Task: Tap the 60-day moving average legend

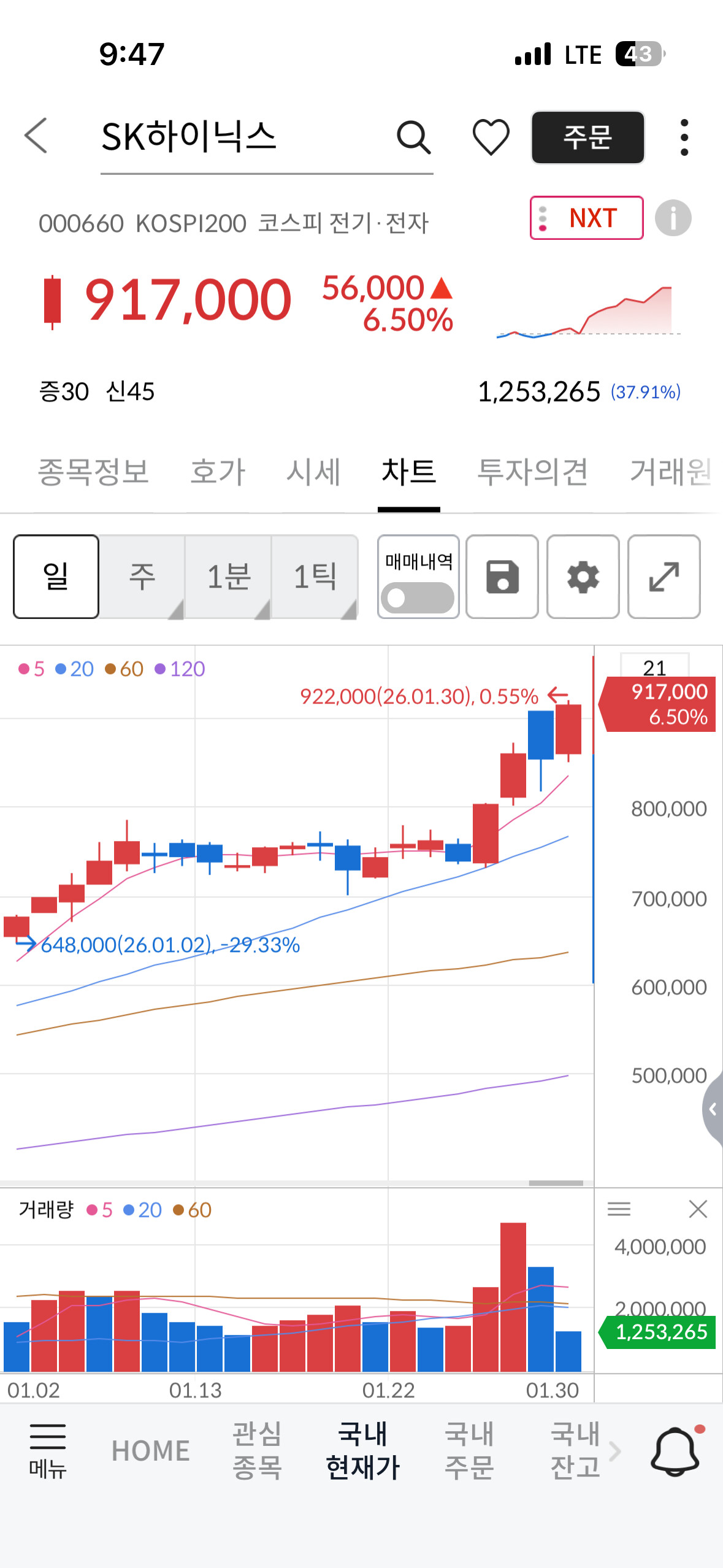Action: [124, 669]
